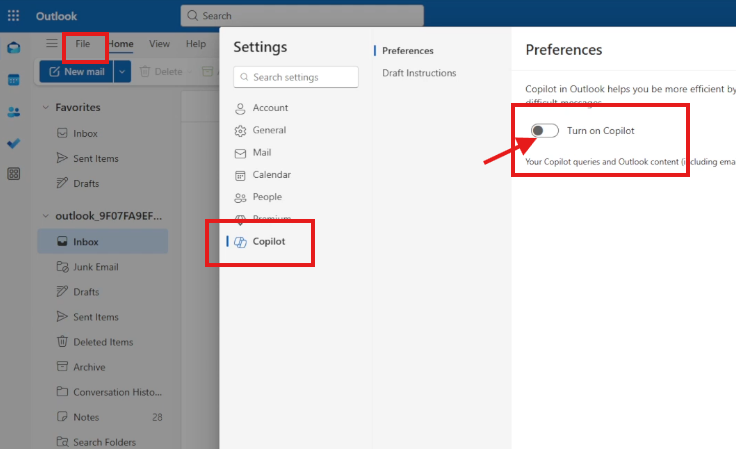Click the Junk Email folder icon

pyautogui.click(x=62, y=266)
